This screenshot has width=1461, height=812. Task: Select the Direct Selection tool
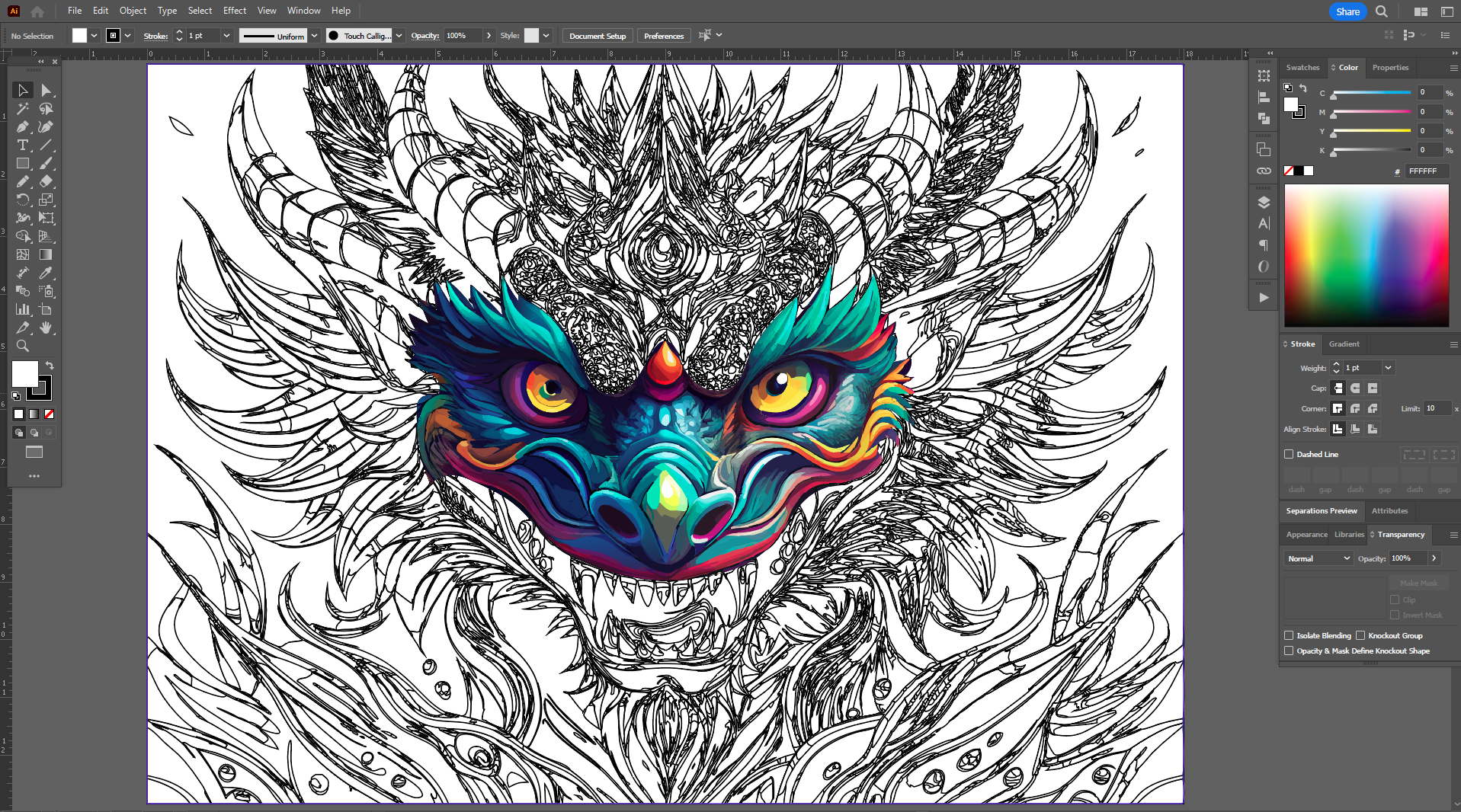pyautogui.click(x=46, y=90)
